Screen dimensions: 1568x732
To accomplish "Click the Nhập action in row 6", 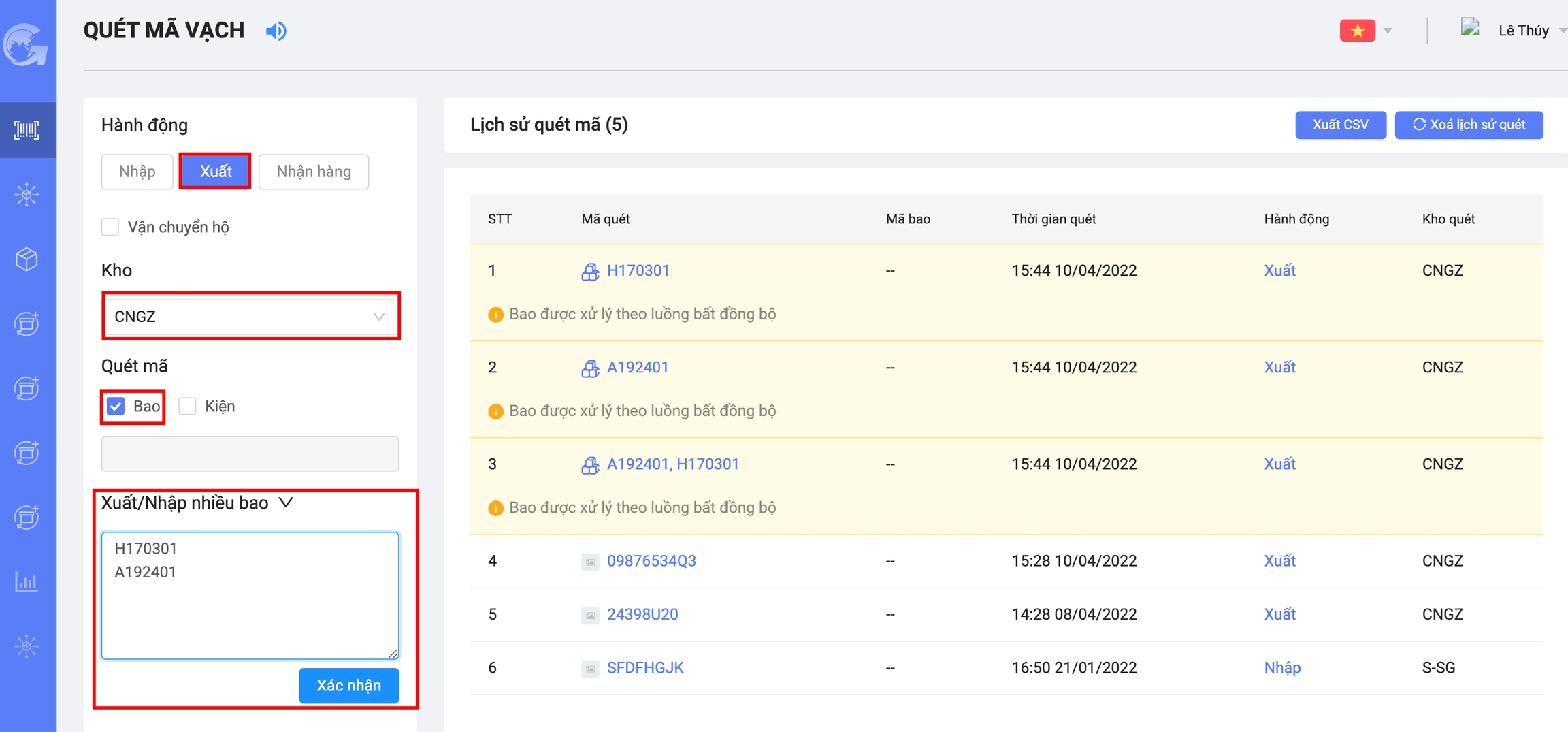I will coord(1282,667).
